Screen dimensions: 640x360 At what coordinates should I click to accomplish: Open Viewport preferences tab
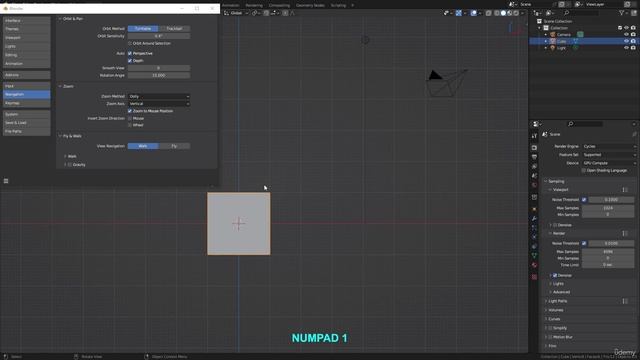27,38
